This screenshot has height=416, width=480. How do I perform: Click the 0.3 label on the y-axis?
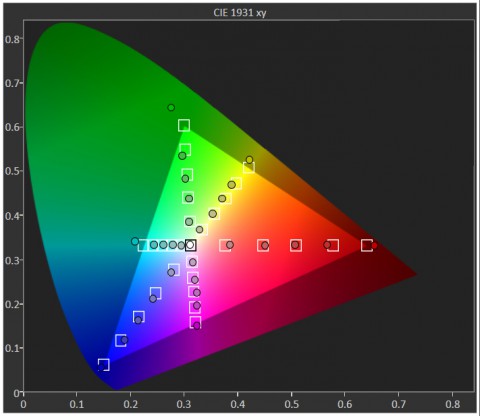12,260
